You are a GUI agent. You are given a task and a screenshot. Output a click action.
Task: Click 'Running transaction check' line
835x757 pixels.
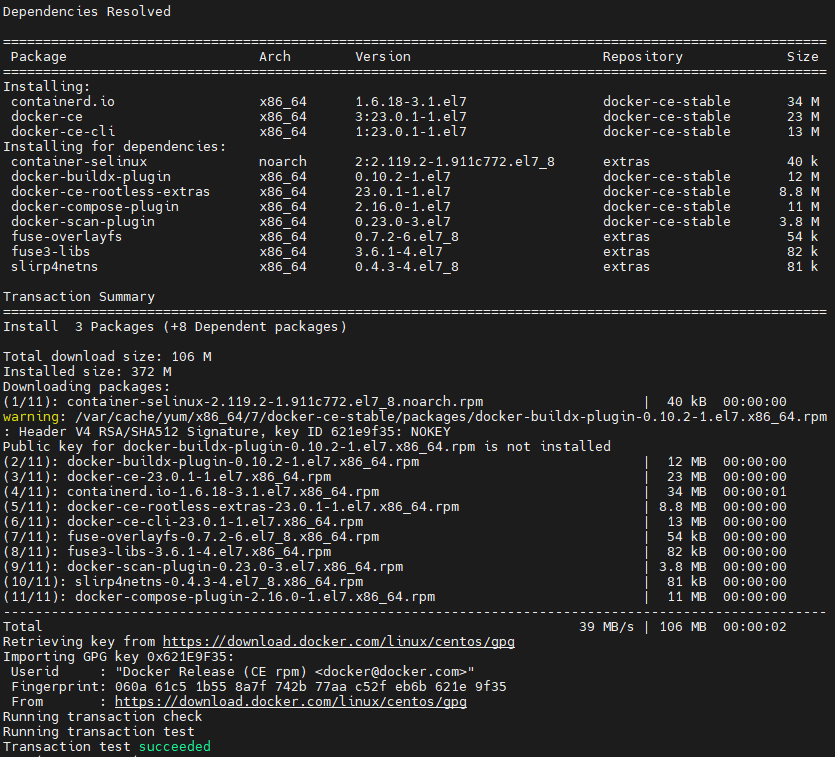point(103,717)
